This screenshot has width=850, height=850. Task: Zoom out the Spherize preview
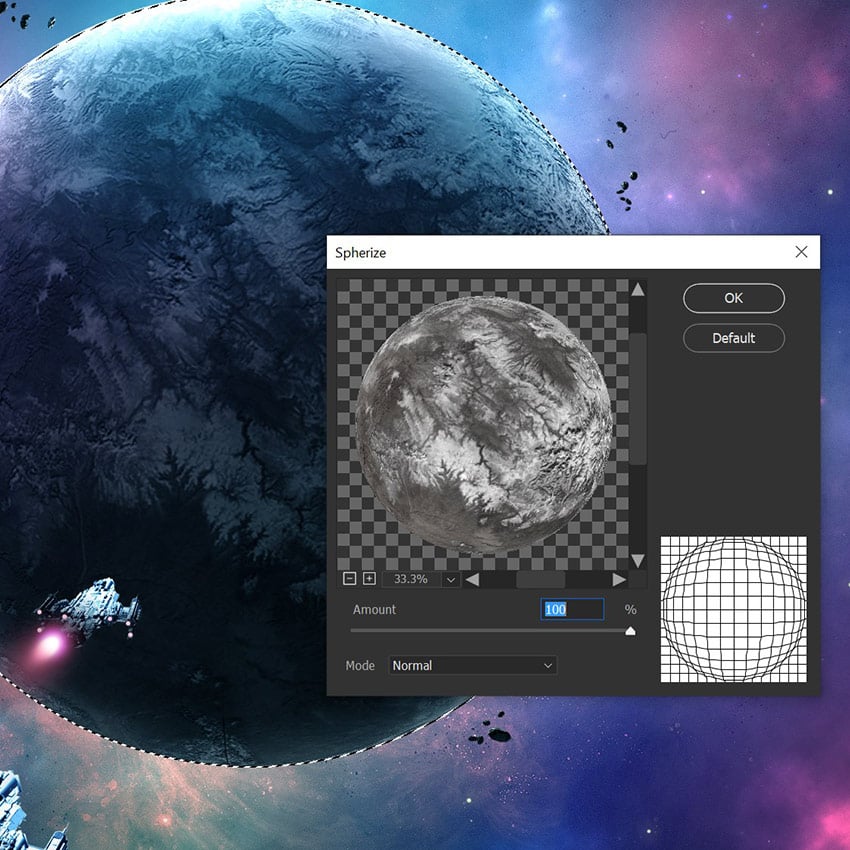(x=350, y=579)
